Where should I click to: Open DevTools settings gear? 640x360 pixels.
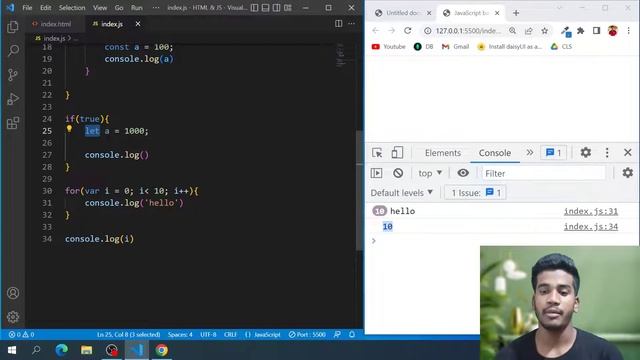[586, 153]
